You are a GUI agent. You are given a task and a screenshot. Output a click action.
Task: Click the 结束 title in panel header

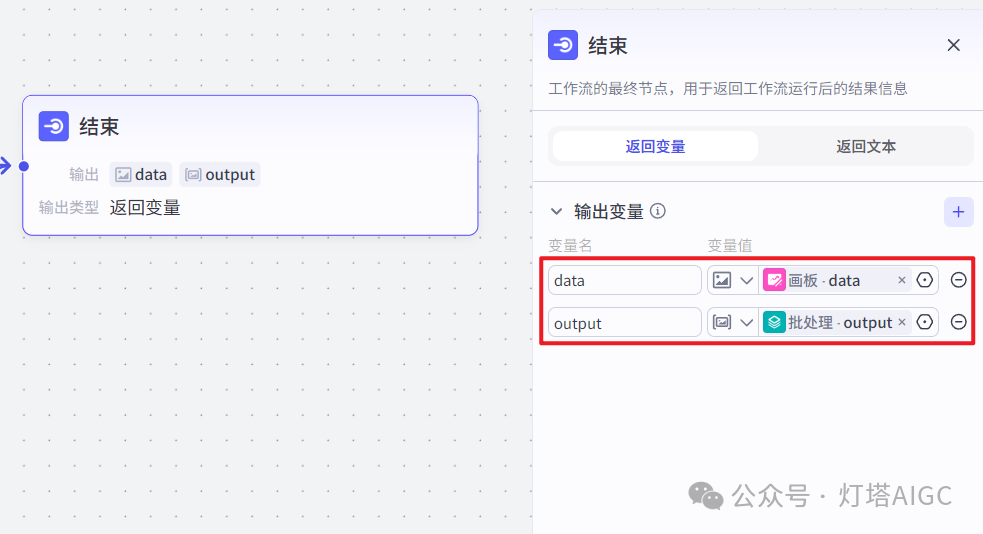pyautogui.click(x=607, y=46)
